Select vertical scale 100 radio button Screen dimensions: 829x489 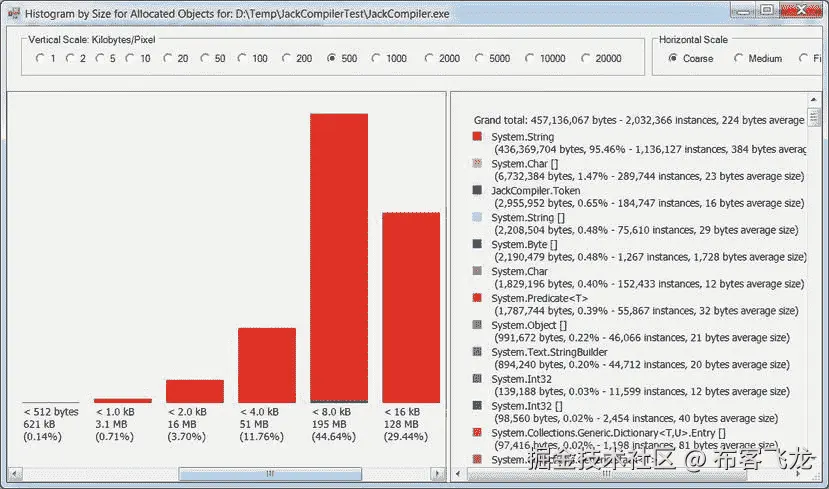[x=242, y=58]
